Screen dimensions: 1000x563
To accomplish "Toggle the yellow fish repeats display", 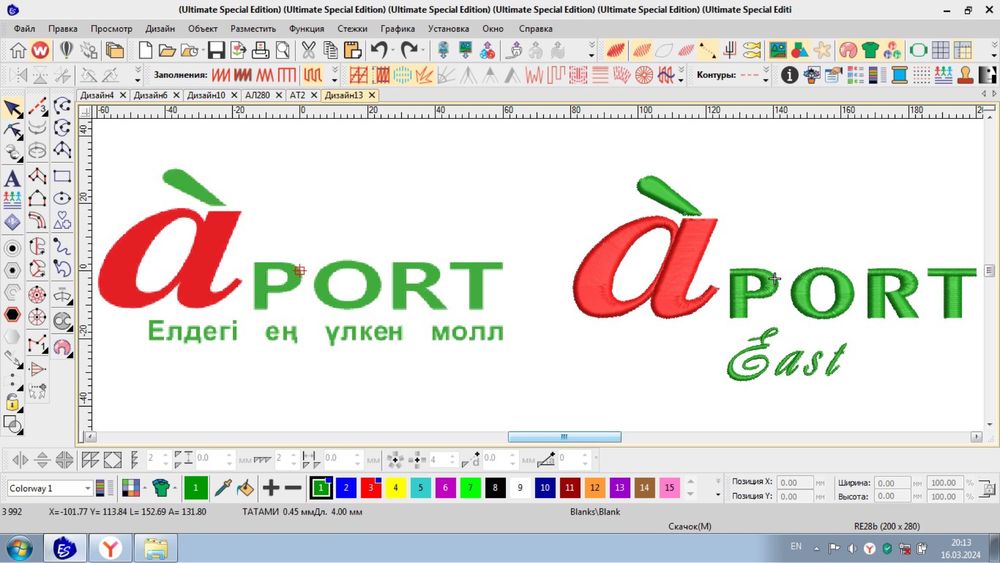I will [x=753, y=50].
